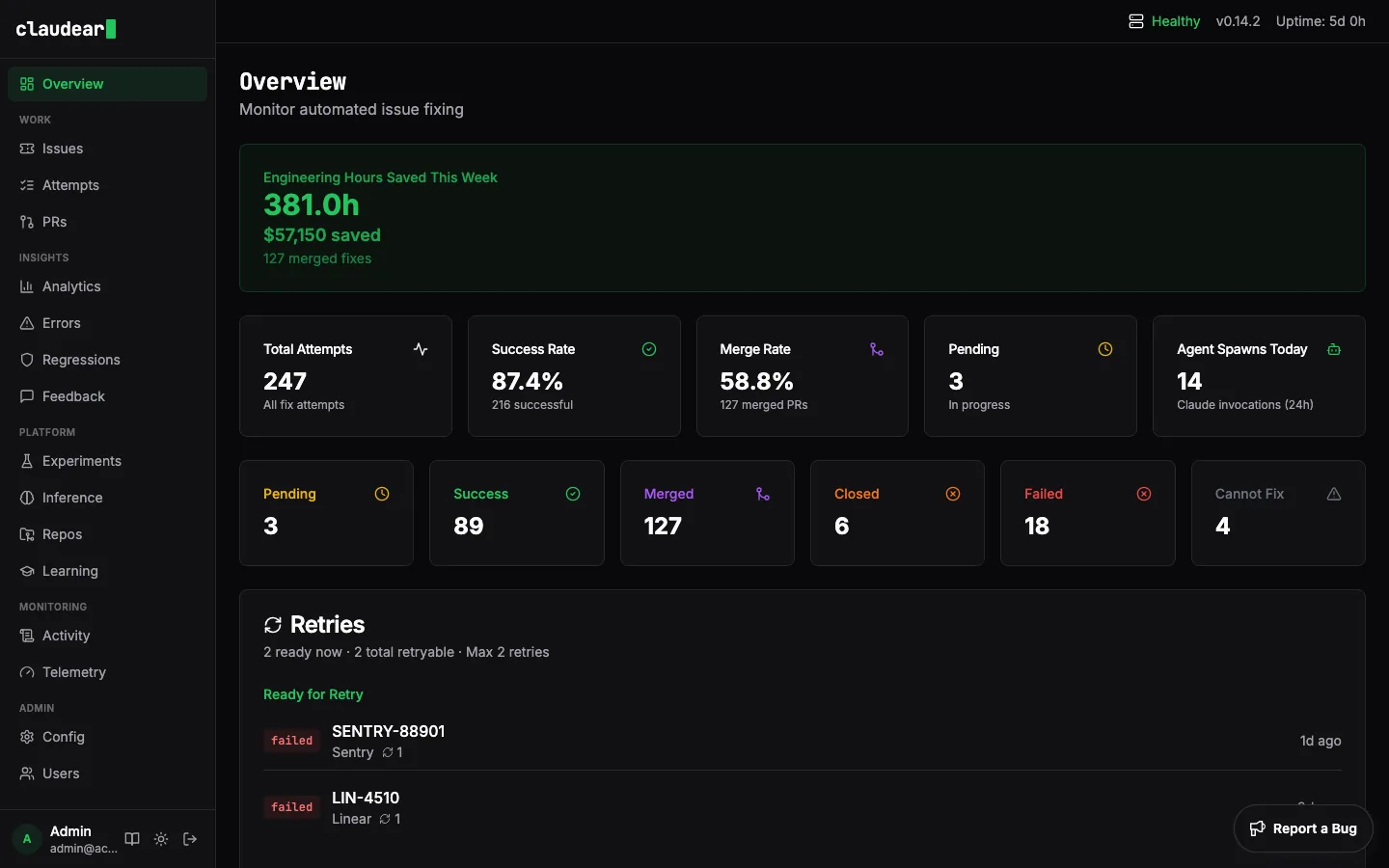
Task: Open the SENTRY-88901 retry item
Action: click(388, 731)
